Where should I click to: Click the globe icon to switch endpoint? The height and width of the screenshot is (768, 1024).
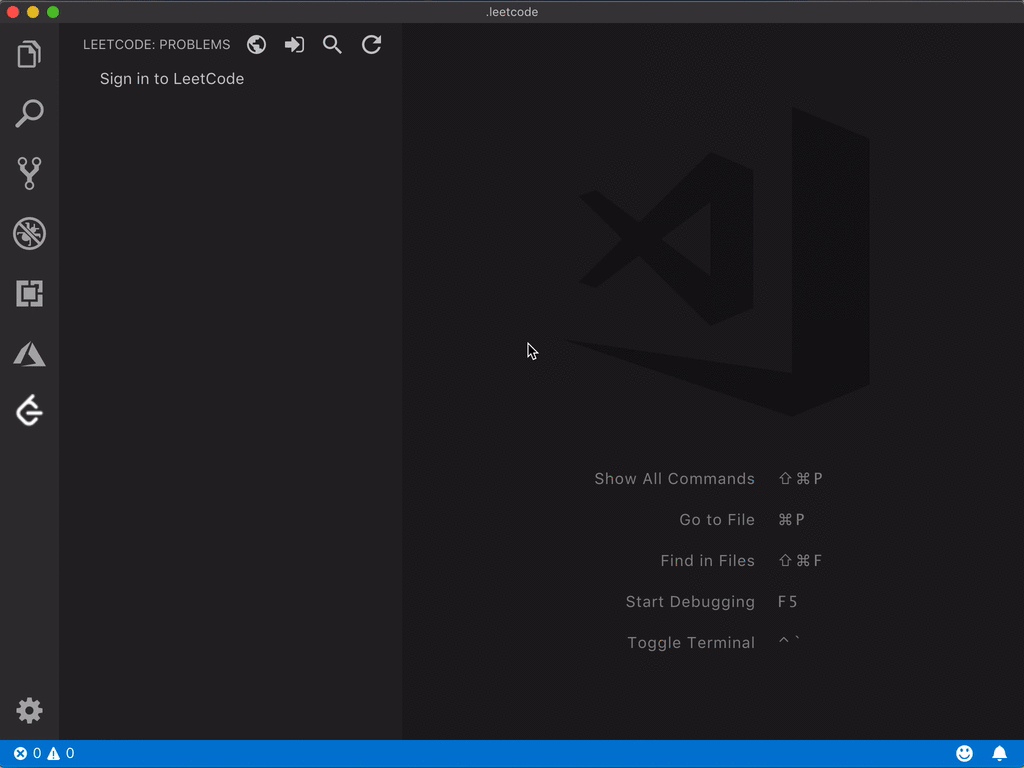[x=256, y=45]
